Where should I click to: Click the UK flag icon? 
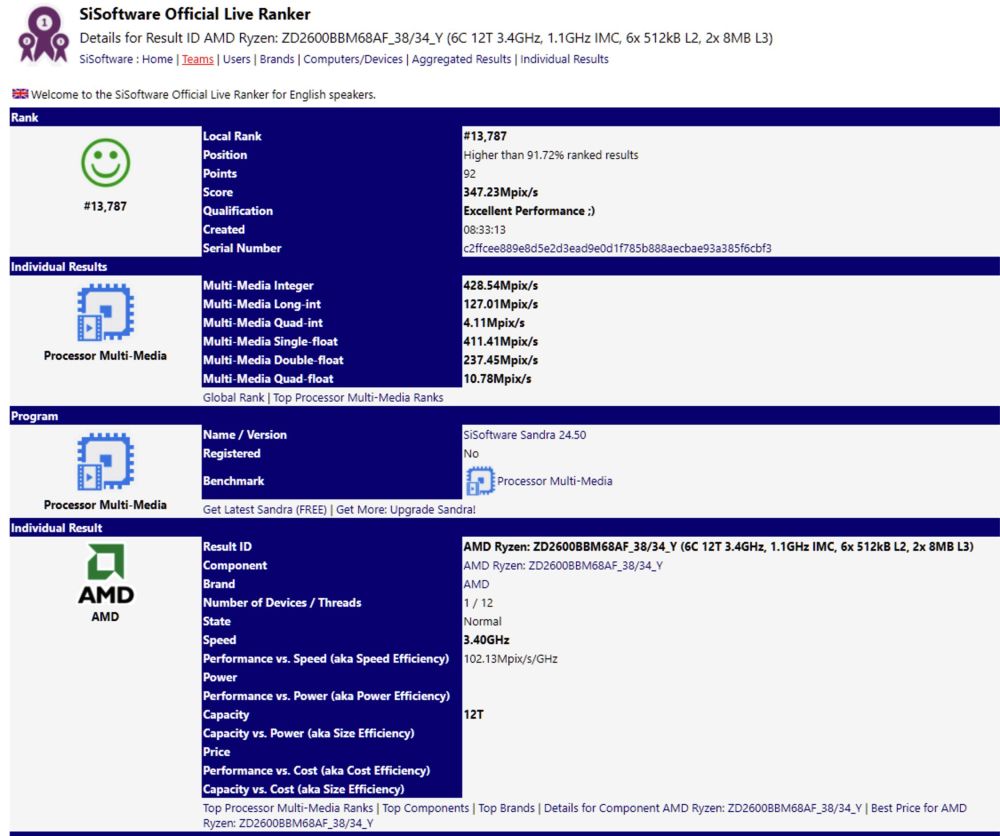pos(20,94)
